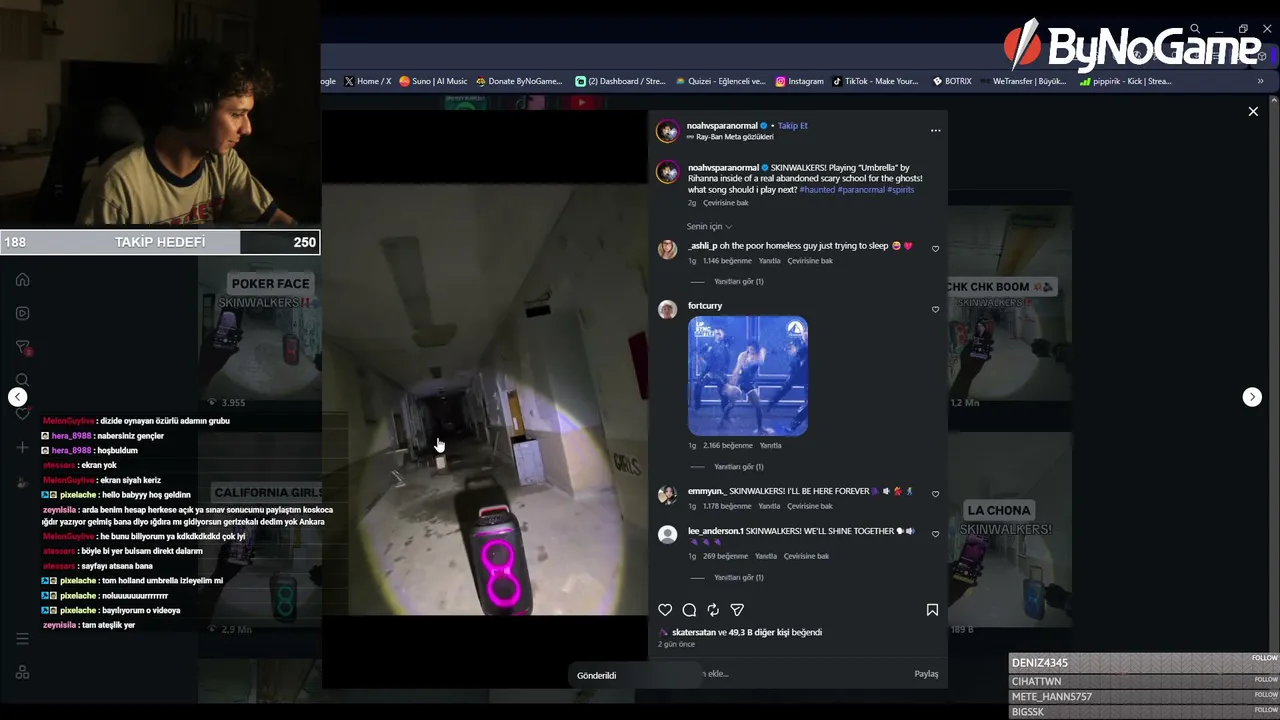
Task: Reply to the fortcurry comment with 'Yanıtla'
Action: [x=770, y=446]
